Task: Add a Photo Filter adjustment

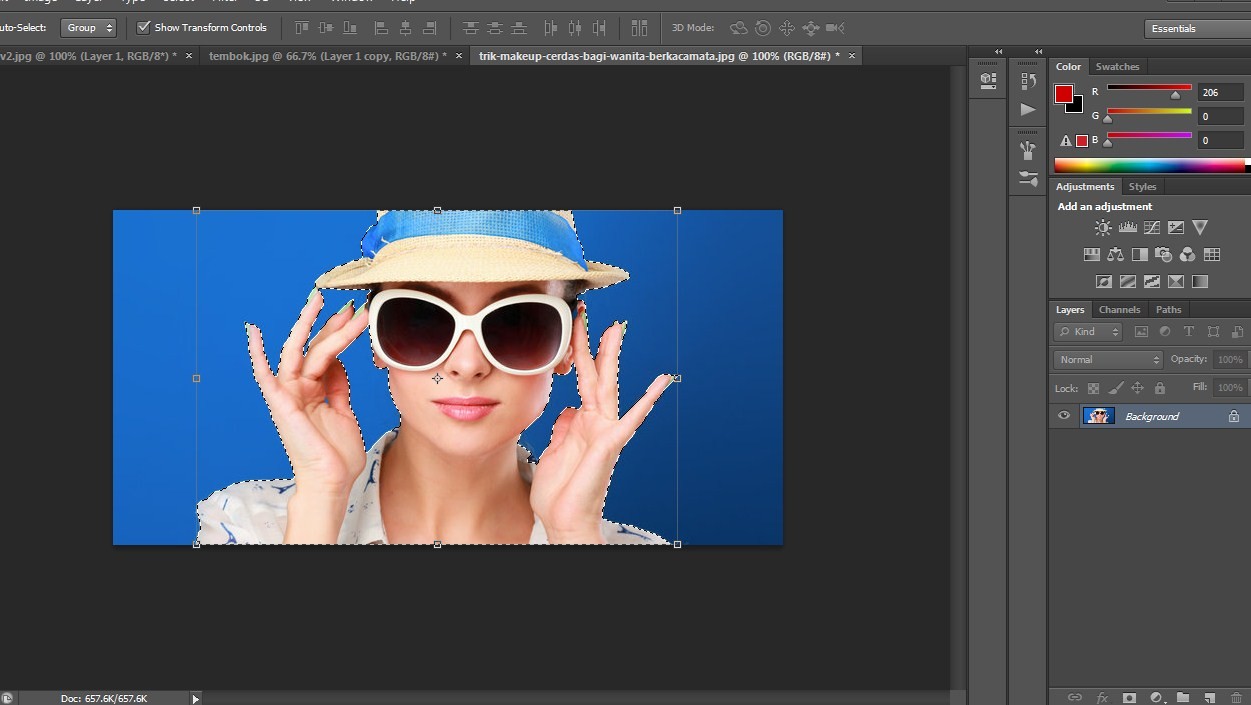Action: pos(1163,255)
